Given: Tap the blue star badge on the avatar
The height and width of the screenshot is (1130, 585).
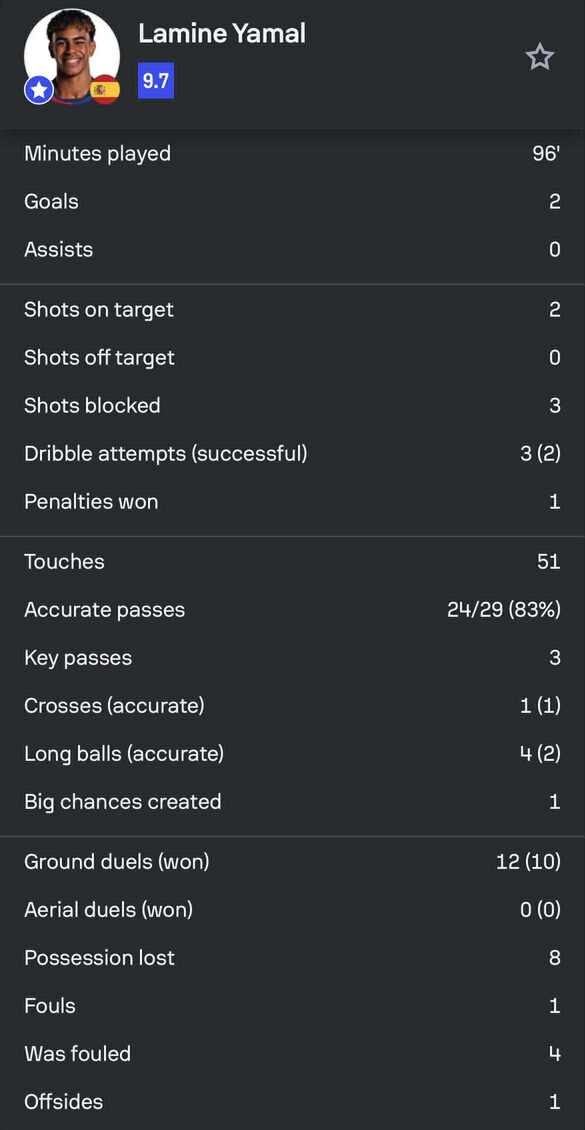Looking at the screenshot, I should coord(39,91).
